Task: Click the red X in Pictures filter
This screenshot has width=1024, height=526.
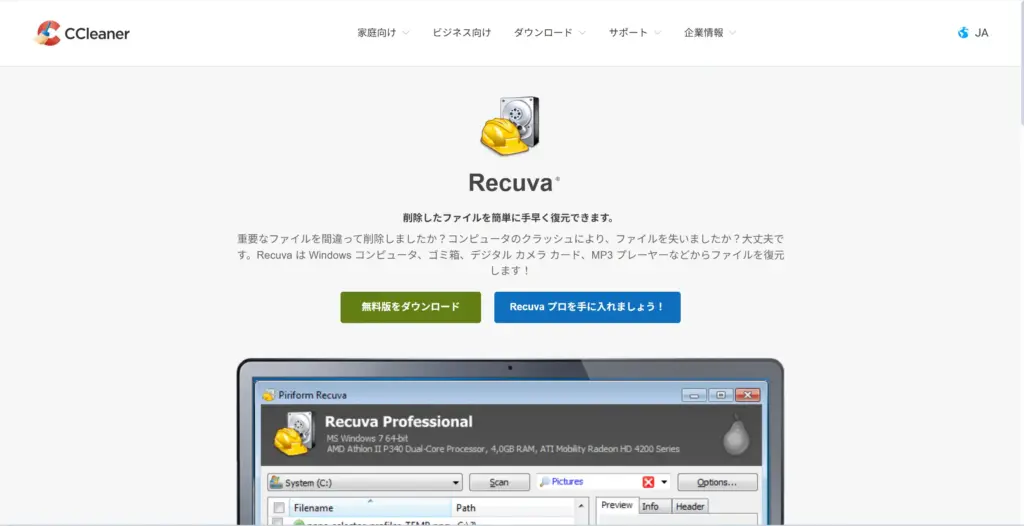Action: [x=648, y=482]
